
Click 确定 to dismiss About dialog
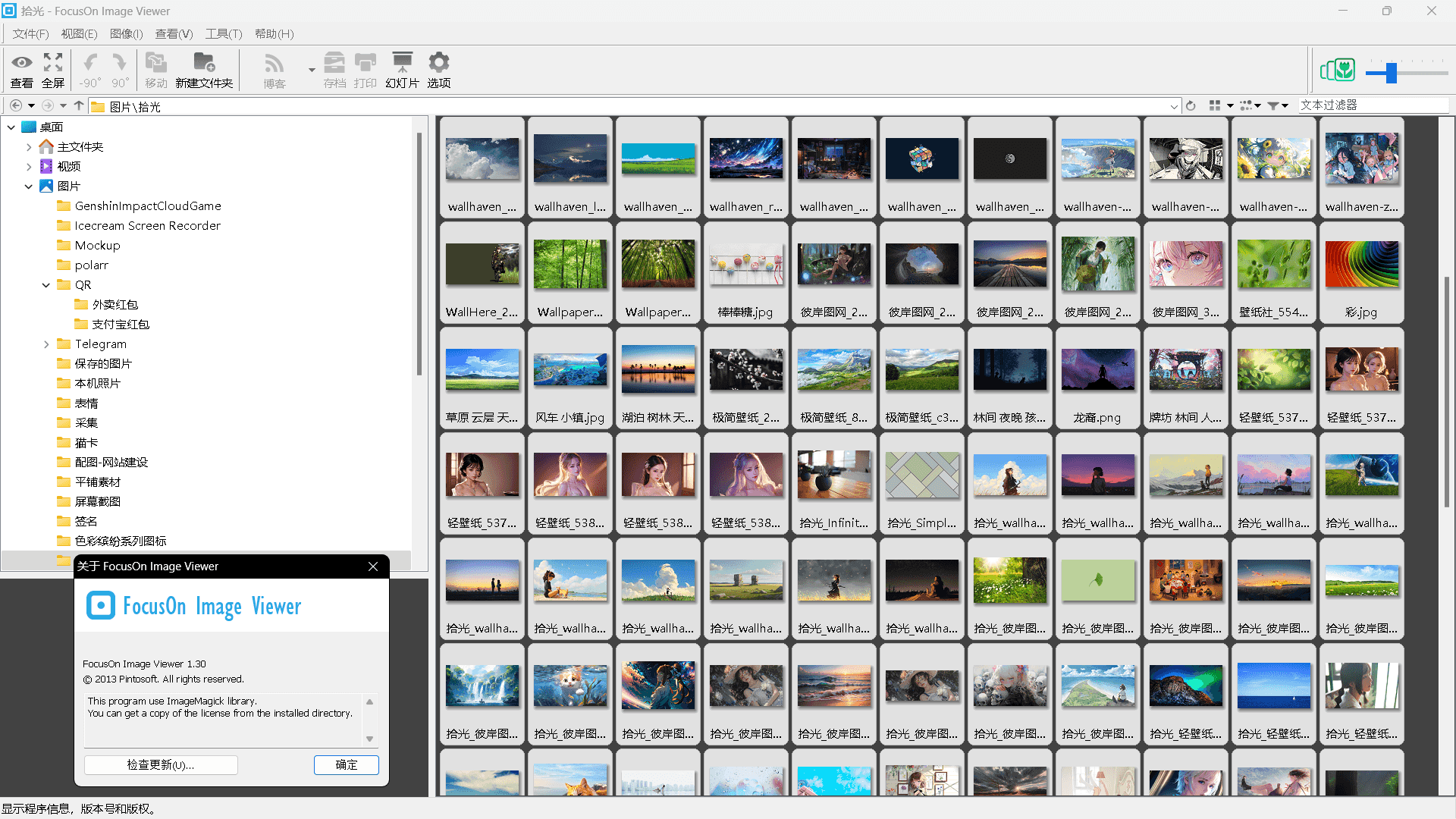347,765
